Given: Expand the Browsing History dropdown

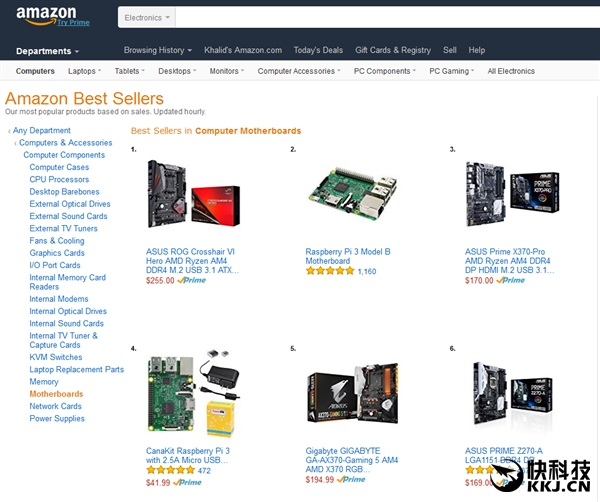Looking at the screenshot, I should tap(158, 50).
